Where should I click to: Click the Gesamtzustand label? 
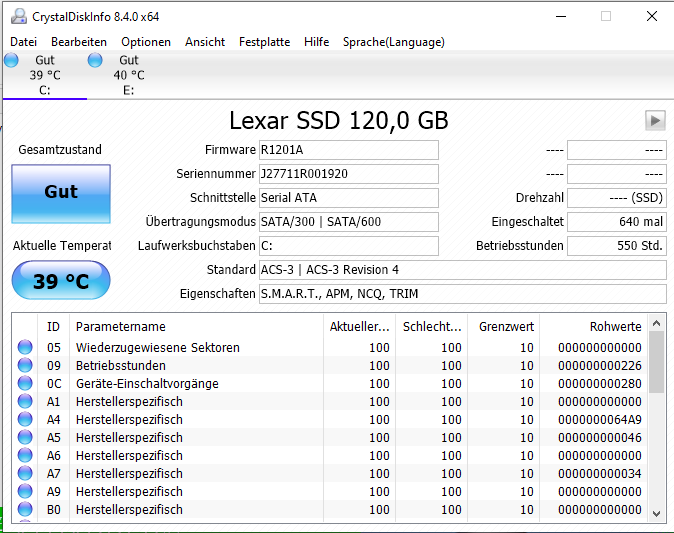coord(60,150)
